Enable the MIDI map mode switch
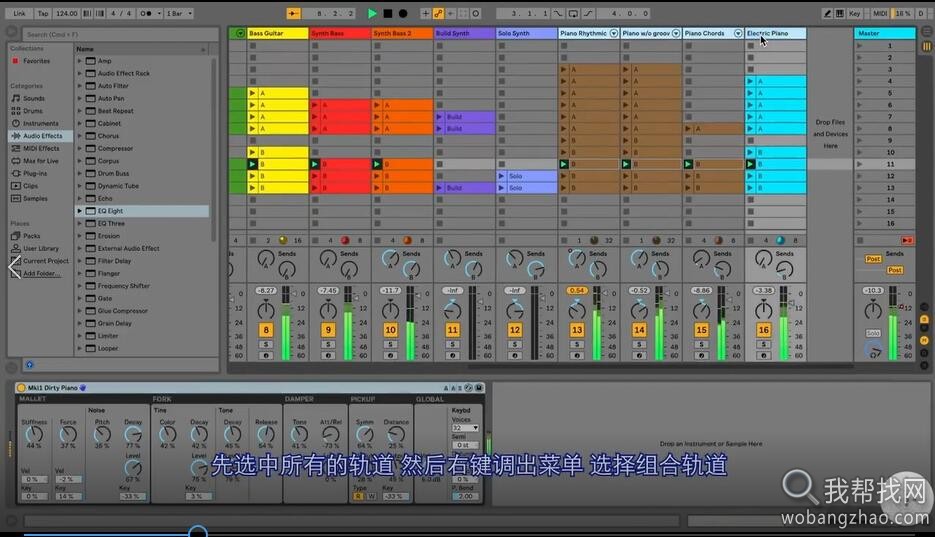This screenshot has width=935, height=537. click(880, 13)
